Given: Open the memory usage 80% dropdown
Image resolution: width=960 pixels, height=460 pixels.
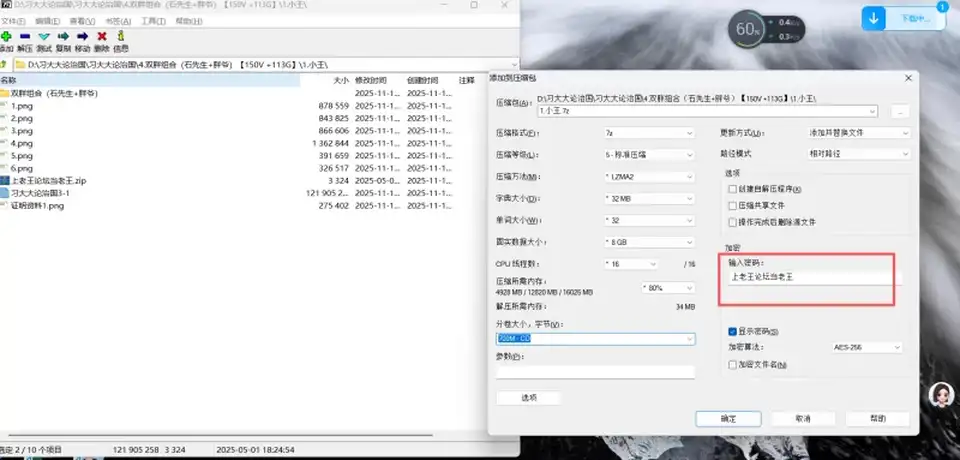Looking at the screenshot, I should pyautogui.click(x=667, y=287).
